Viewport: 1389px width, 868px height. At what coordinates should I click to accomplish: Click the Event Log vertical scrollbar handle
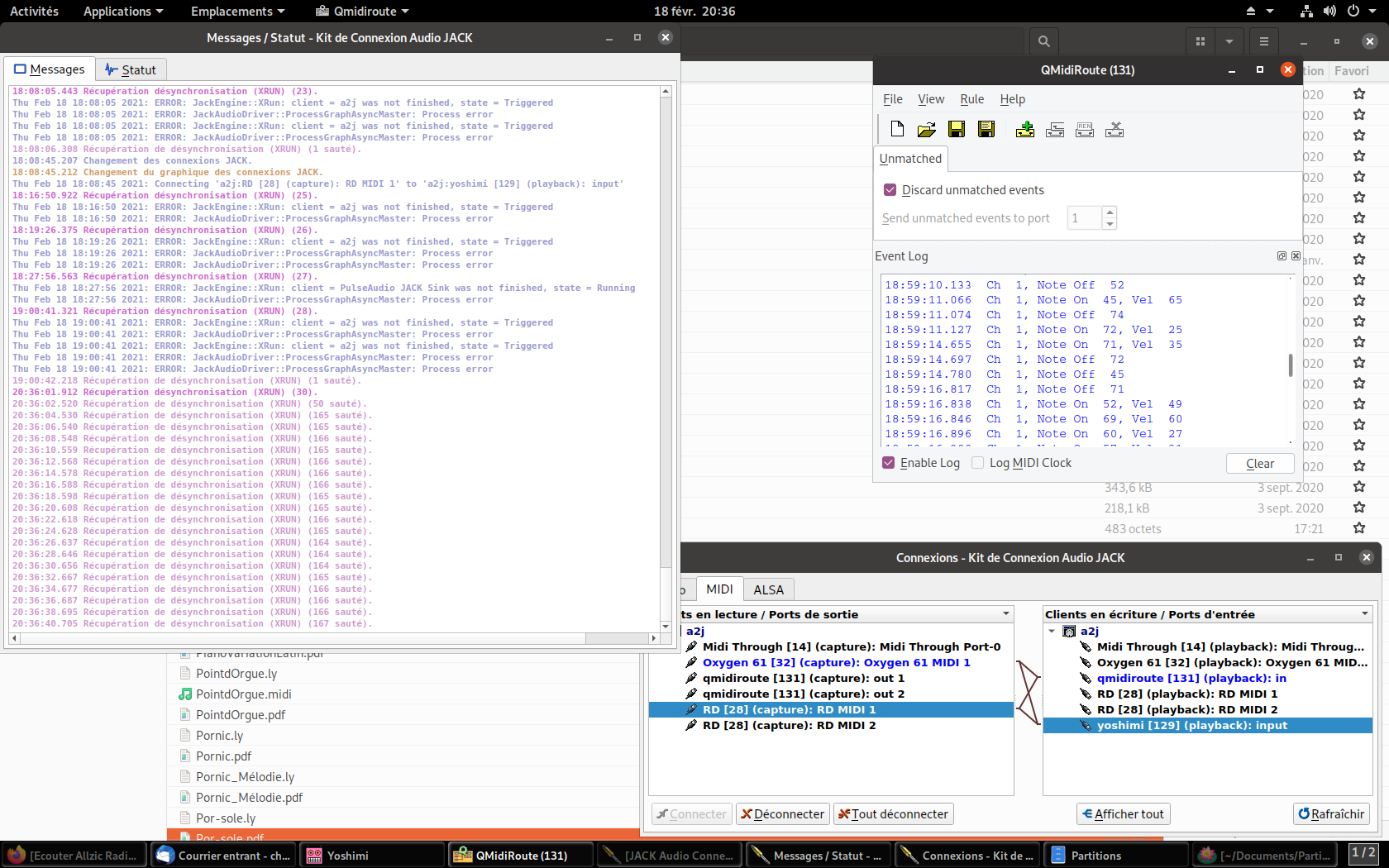(x=1291, y=365)
